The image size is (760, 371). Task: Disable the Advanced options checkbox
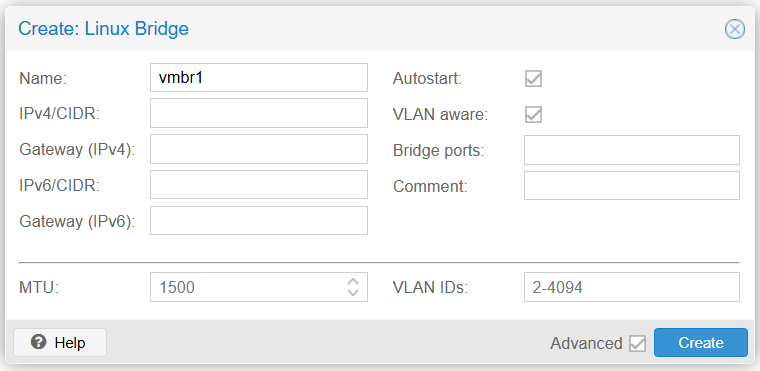(x=637, y=343)
